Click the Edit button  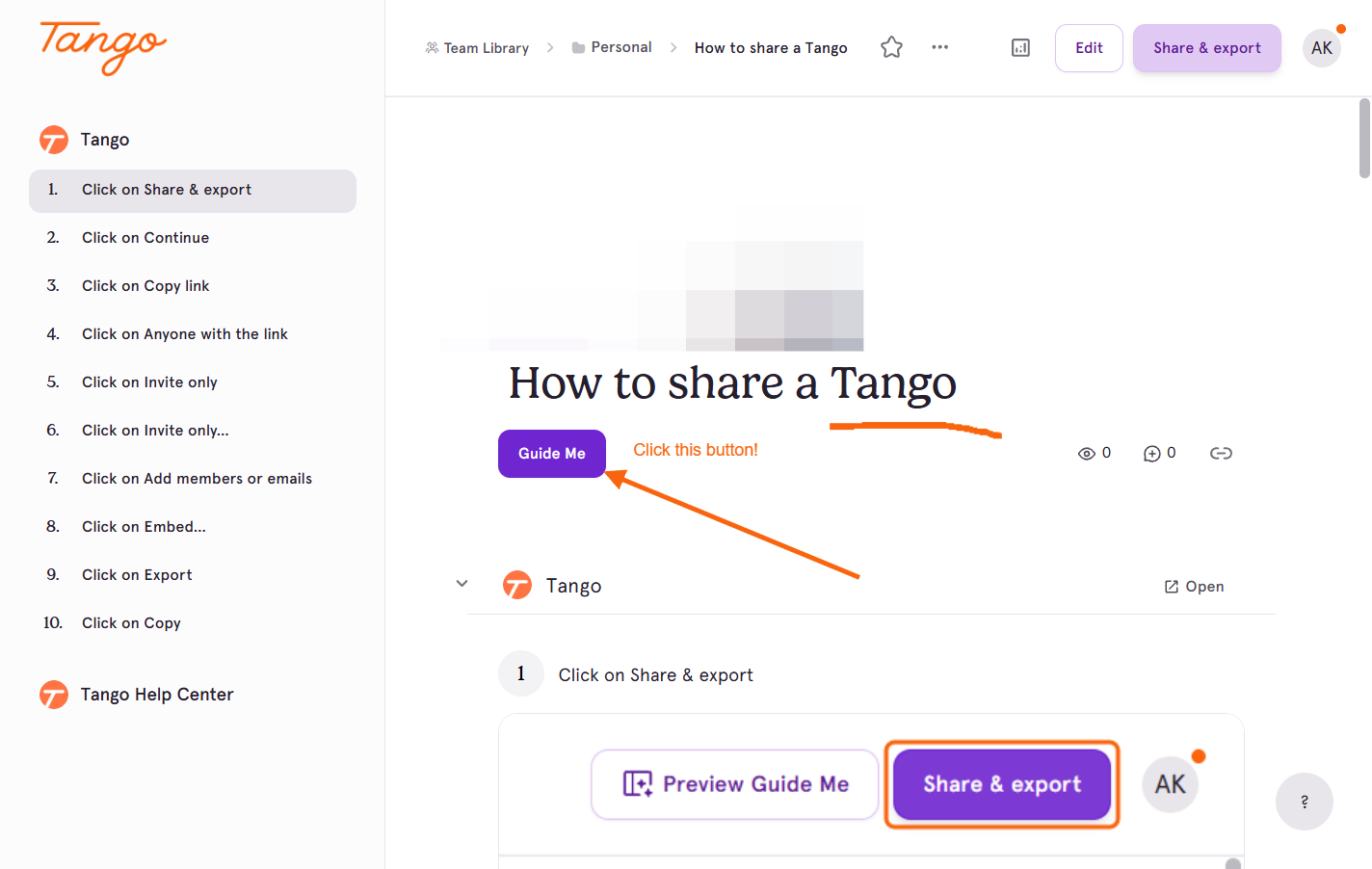[x=1089, y=48]
